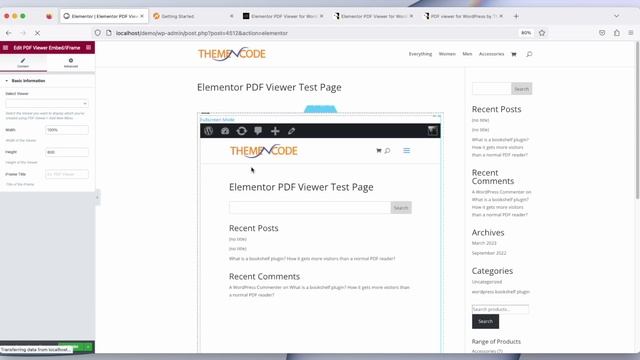Open the comments icon in the admin bar
This screenshot has height=360, width=640.
click(258, 131)
